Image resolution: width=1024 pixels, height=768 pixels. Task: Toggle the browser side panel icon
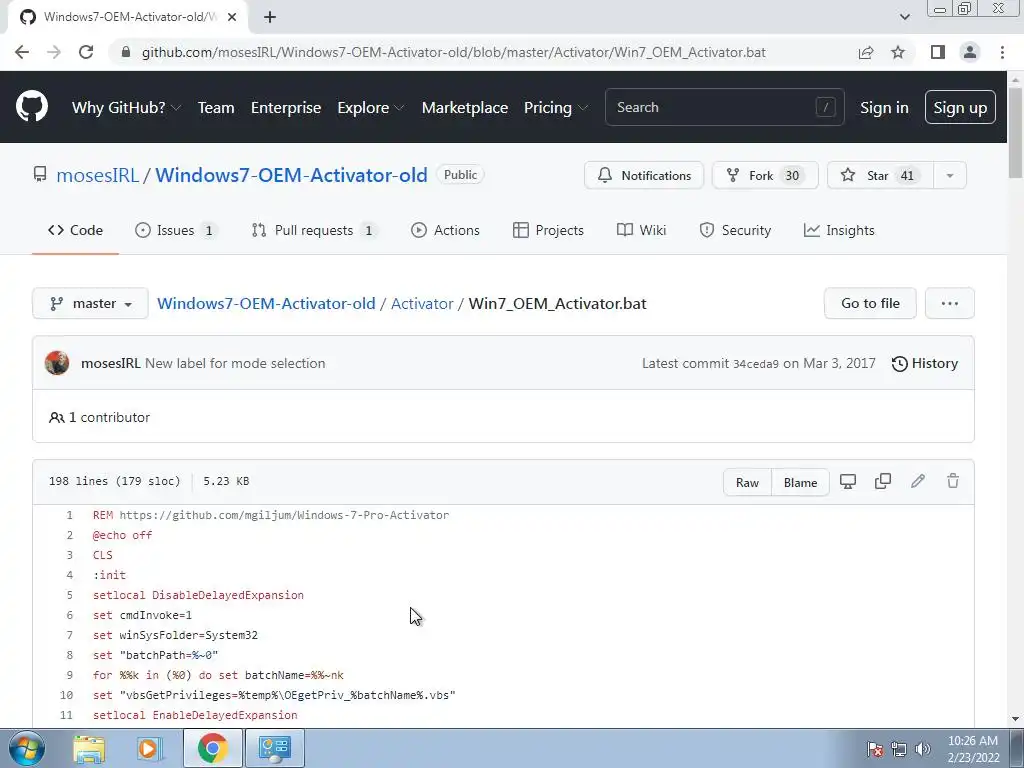tap(938, 52)
